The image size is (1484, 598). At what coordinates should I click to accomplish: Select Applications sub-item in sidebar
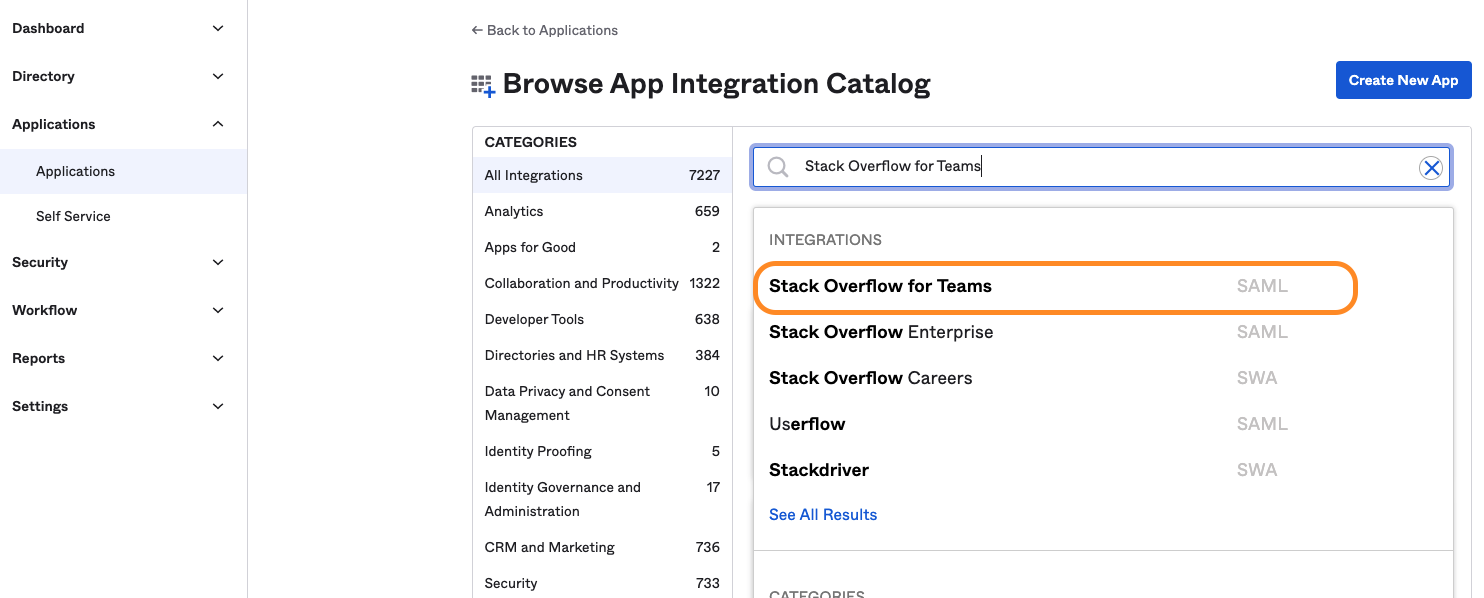pyautogui.click(x=123, y=171)
